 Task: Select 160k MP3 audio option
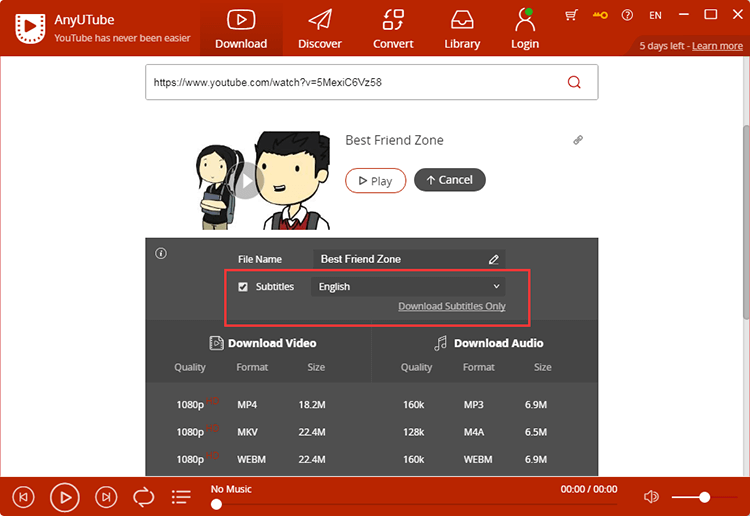[485, 405]
